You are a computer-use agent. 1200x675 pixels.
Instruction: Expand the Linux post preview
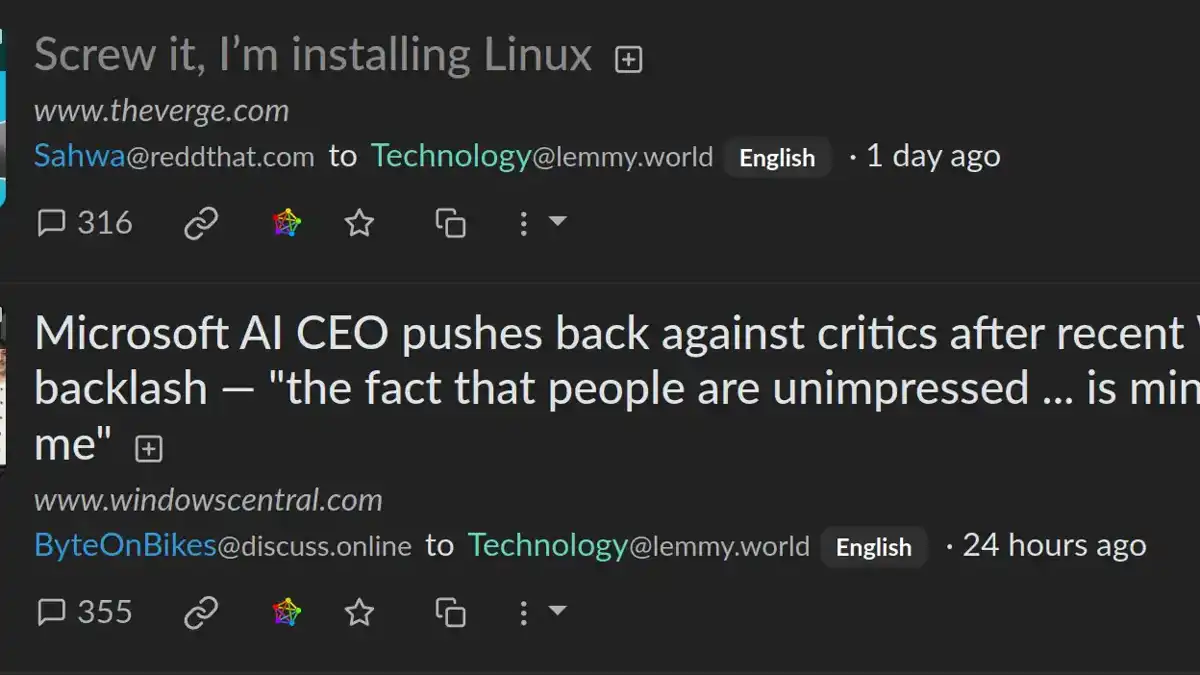[x=628, y=60]
